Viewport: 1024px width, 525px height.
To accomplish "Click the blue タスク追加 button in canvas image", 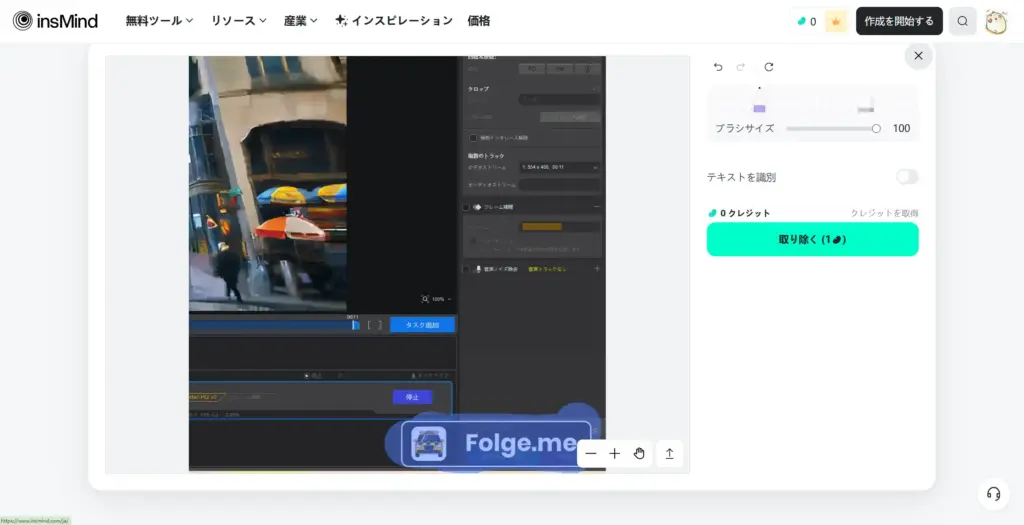I will (422, 325).
